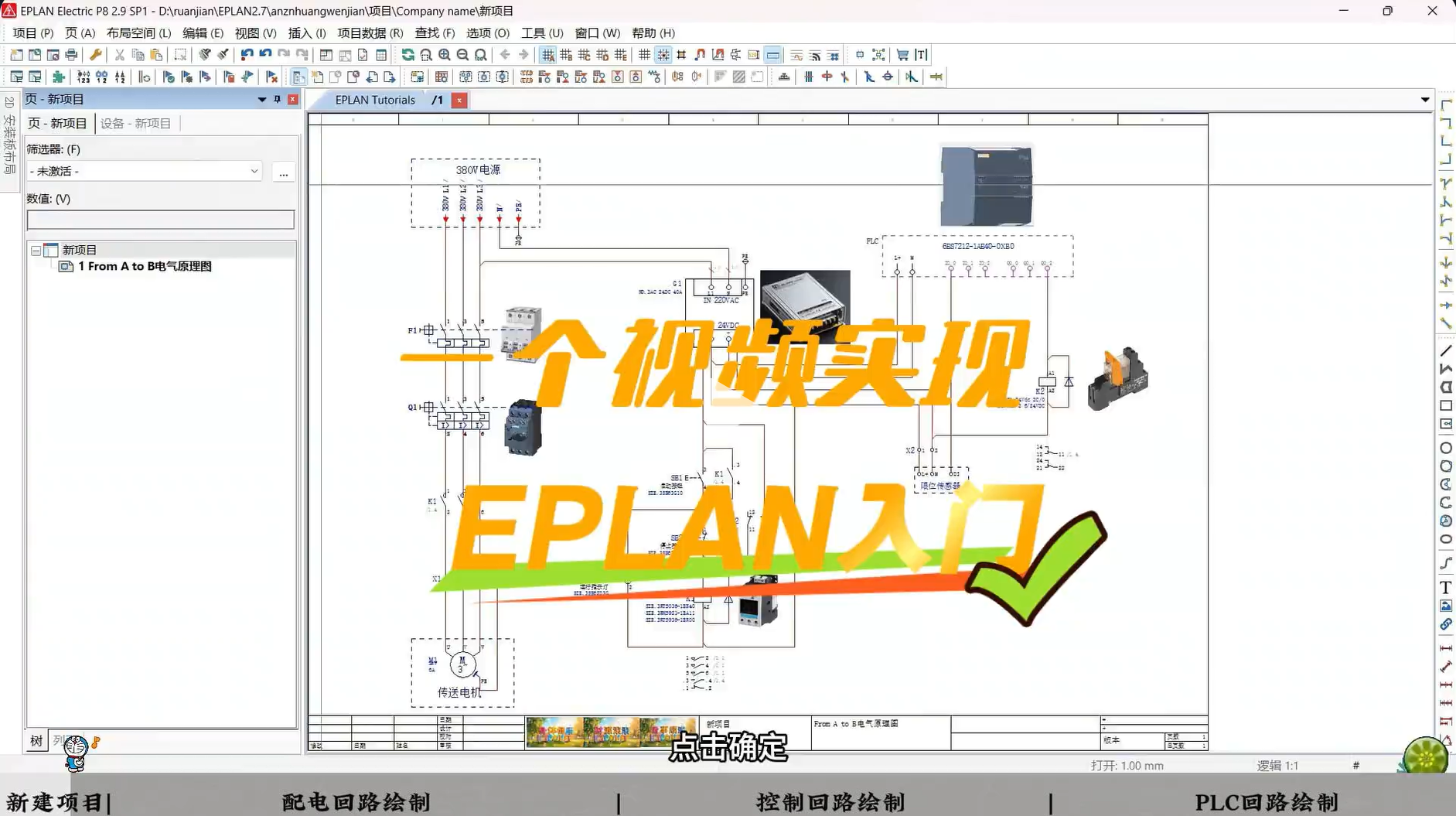Toggle Grid D snap size

tap(602, 55)
